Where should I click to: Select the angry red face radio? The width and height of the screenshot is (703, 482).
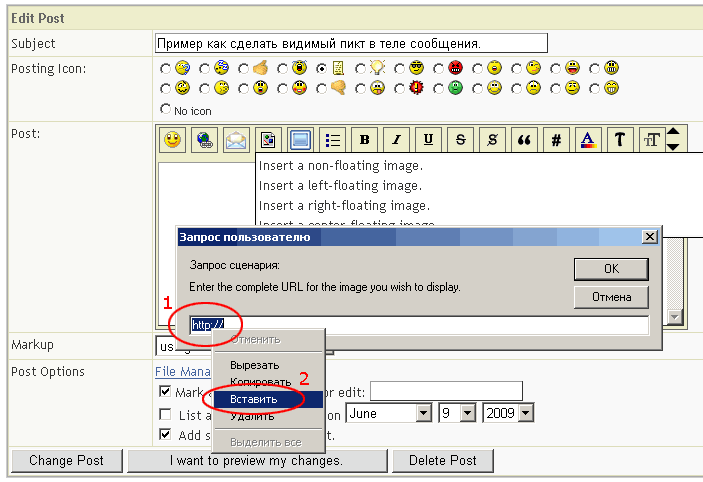(x=438, y=69)
